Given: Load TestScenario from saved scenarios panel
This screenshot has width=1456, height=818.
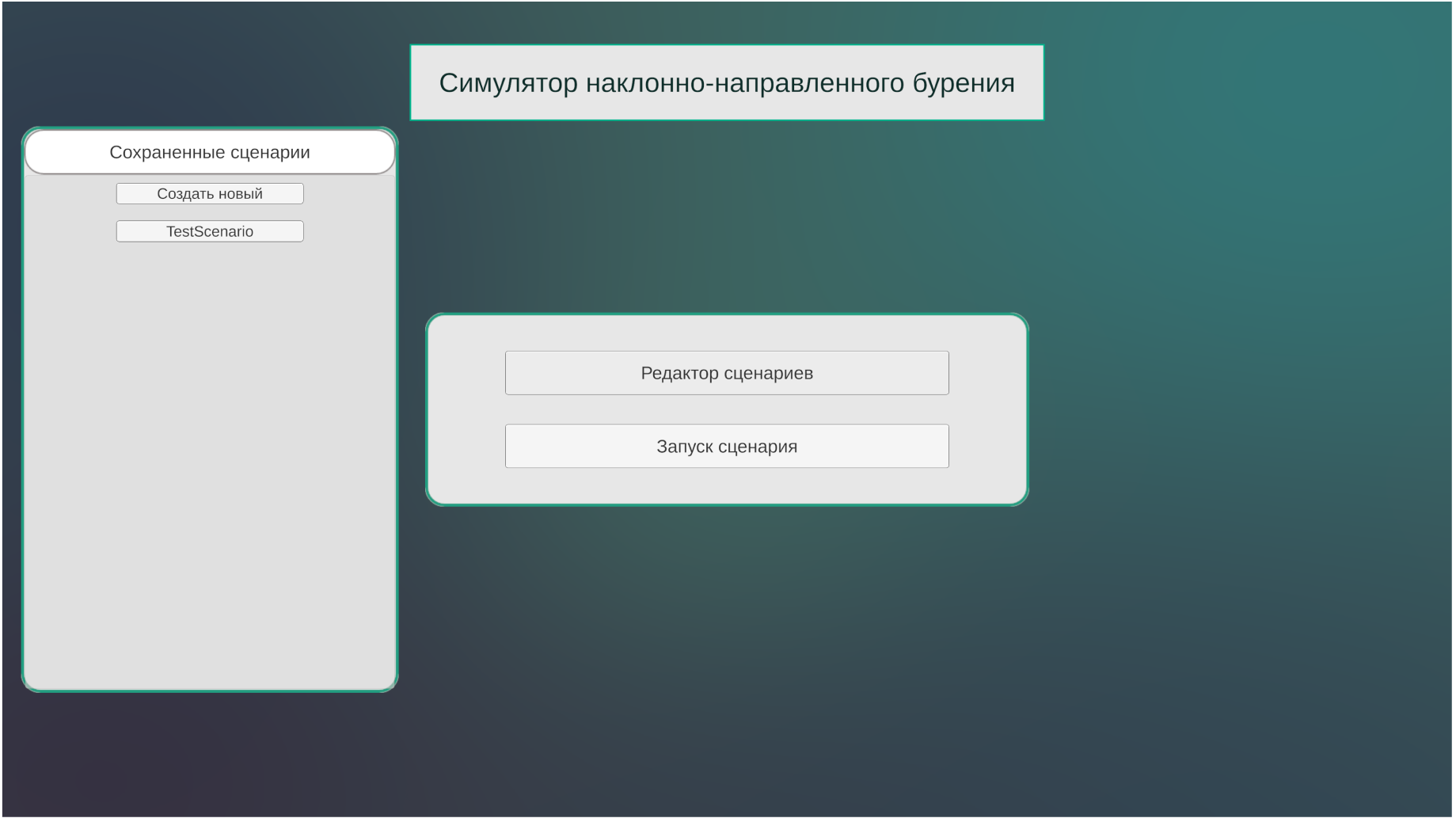Looking at the screenshot, I should click(x=209, y=231).
